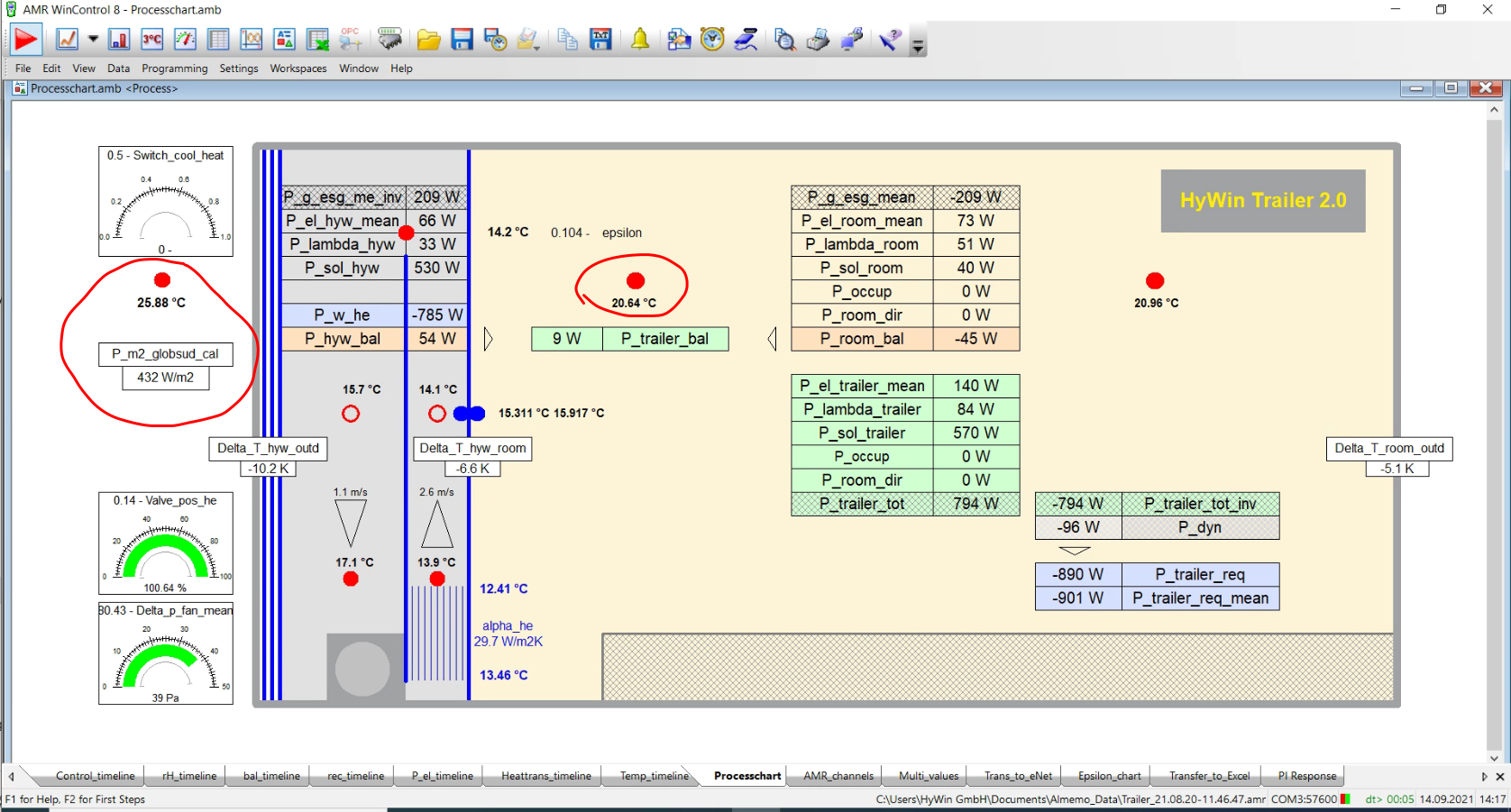Close the current tab with bottom X
The image size is (1511, 812).
tap(1500, 776)
